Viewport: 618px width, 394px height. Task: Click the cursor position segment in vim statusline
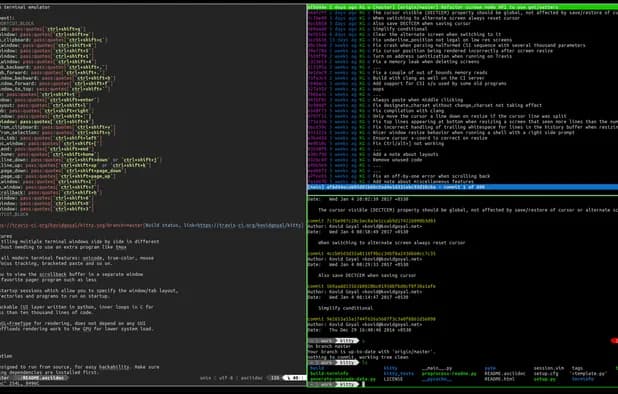click(294, 378)
